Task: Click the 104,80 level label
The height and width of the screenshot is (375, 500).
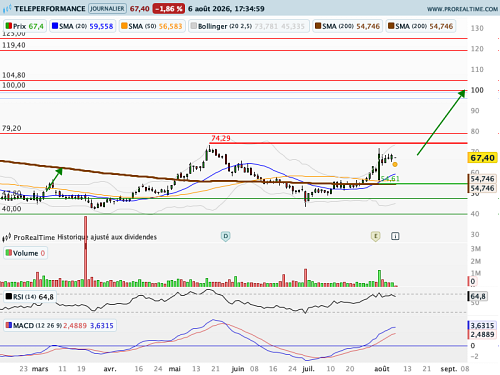Action: [14, 75]
